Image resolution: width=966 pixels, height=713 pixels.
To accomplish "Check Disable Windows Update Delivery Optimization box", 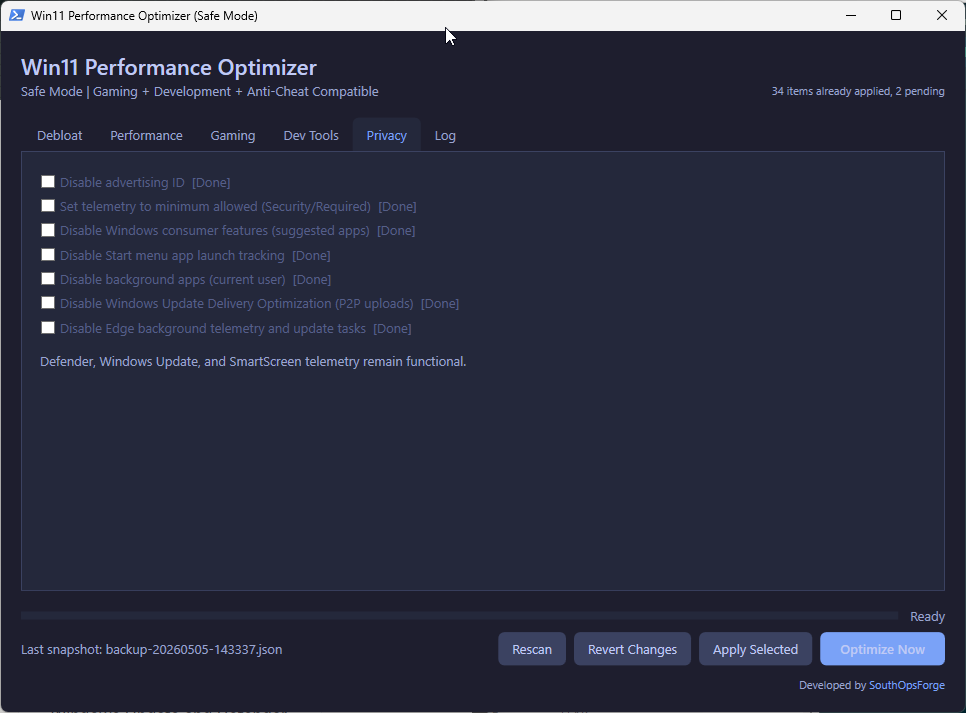I will click(x=48, y=303).
